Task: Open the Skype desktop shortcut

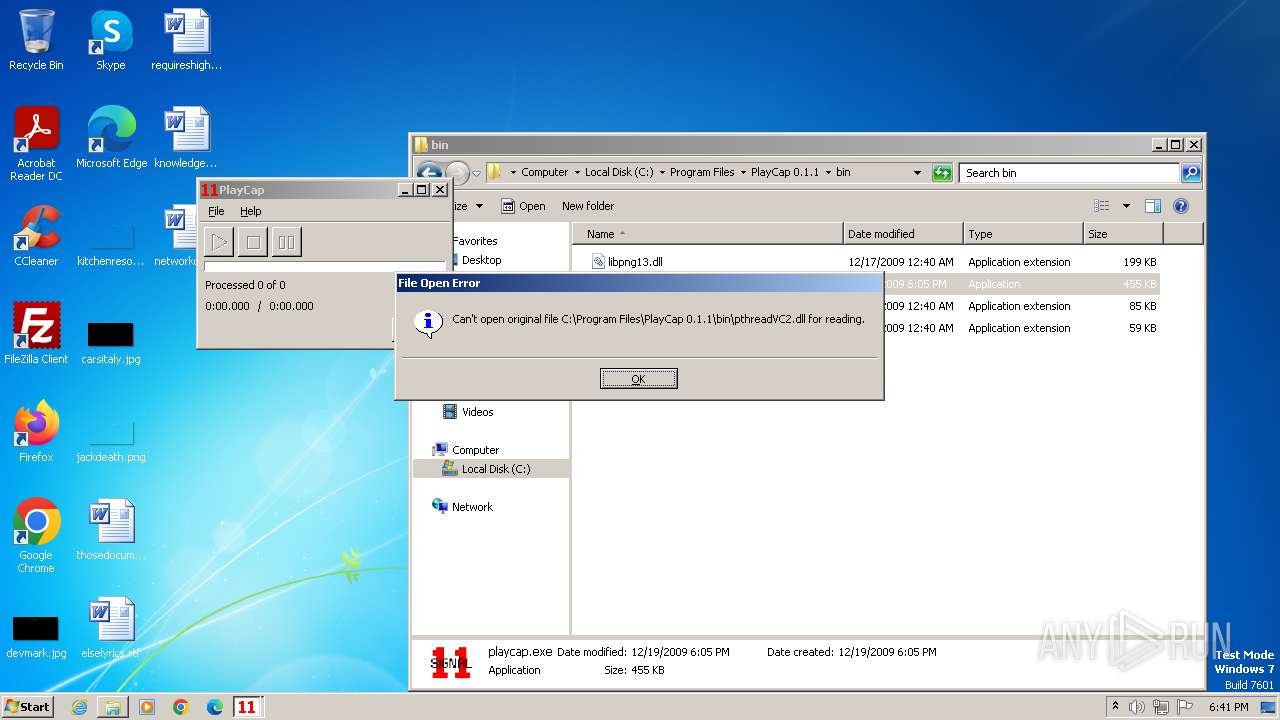Action: point(111,41)
